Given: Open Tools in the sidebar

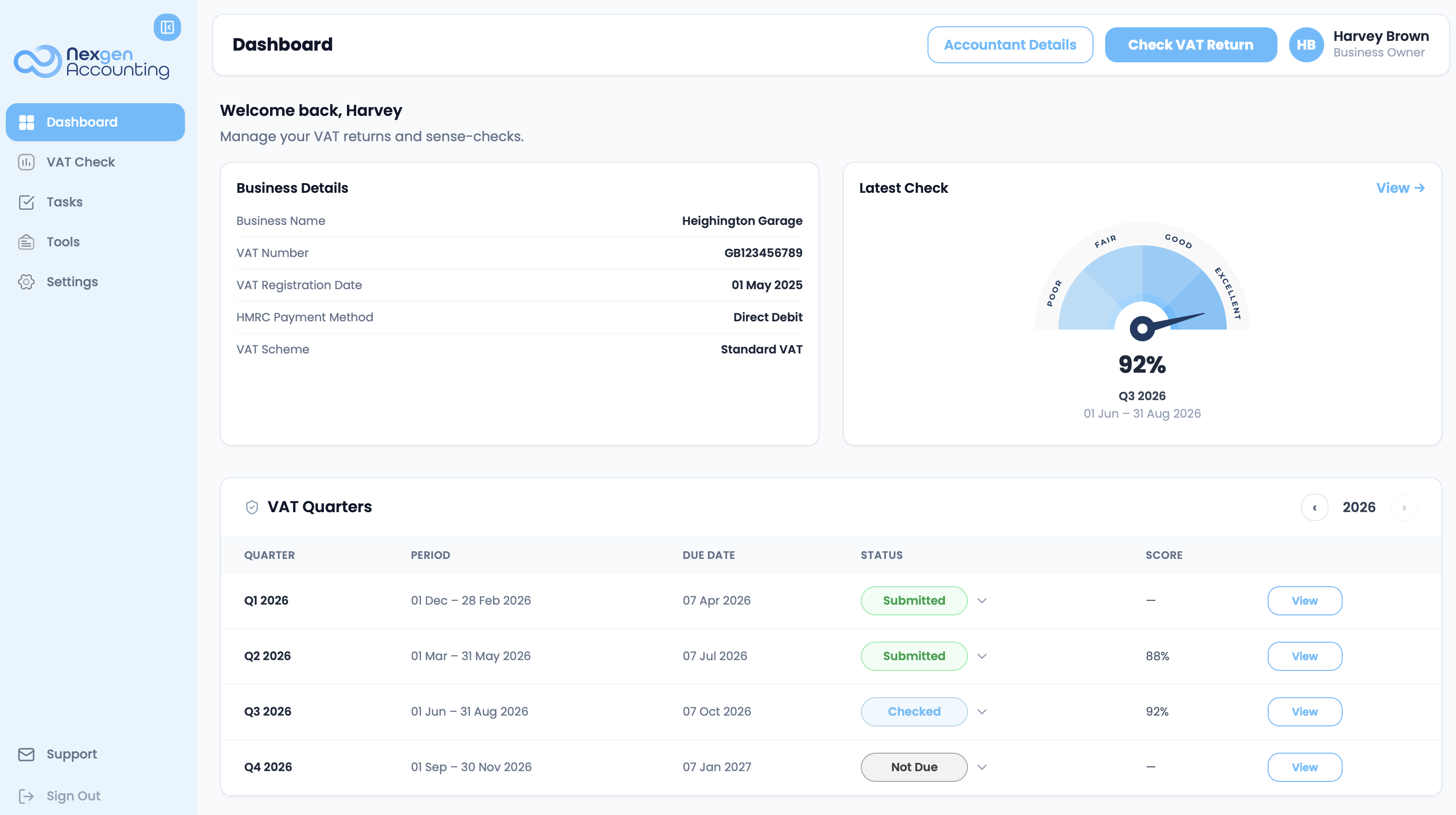Looking at the screenshot, I should 95,242.
